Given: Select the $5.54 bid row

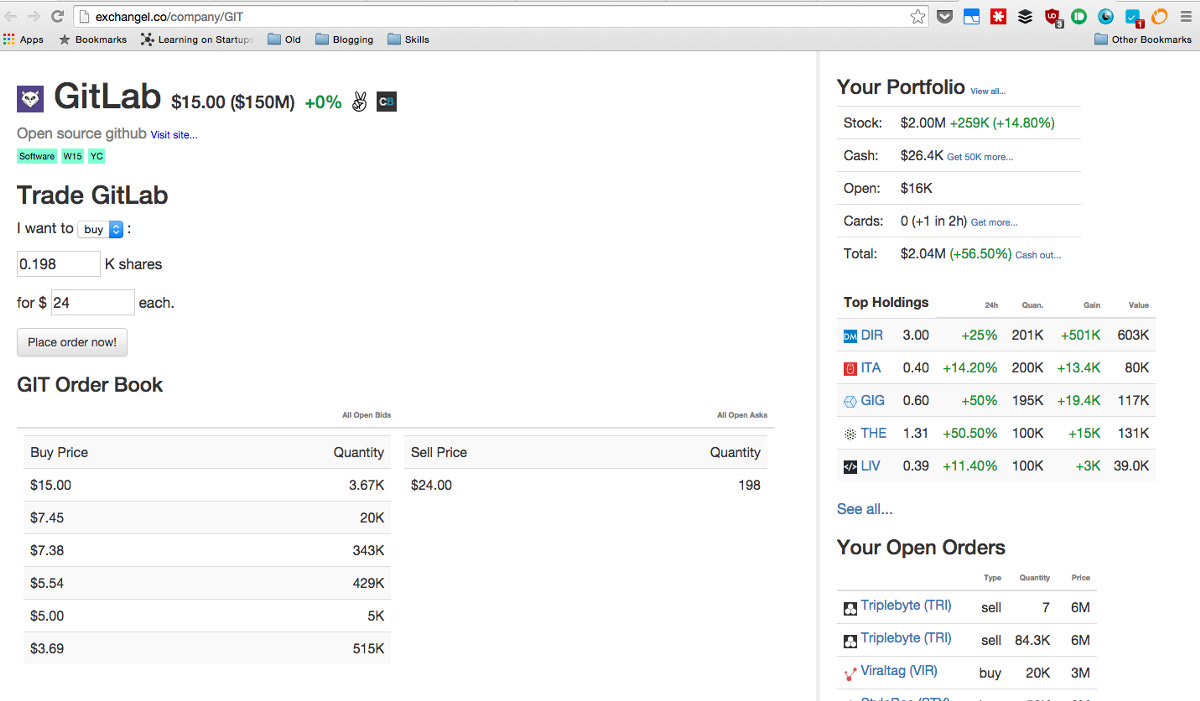Looking at the screenshot, I should coord(207,583).
